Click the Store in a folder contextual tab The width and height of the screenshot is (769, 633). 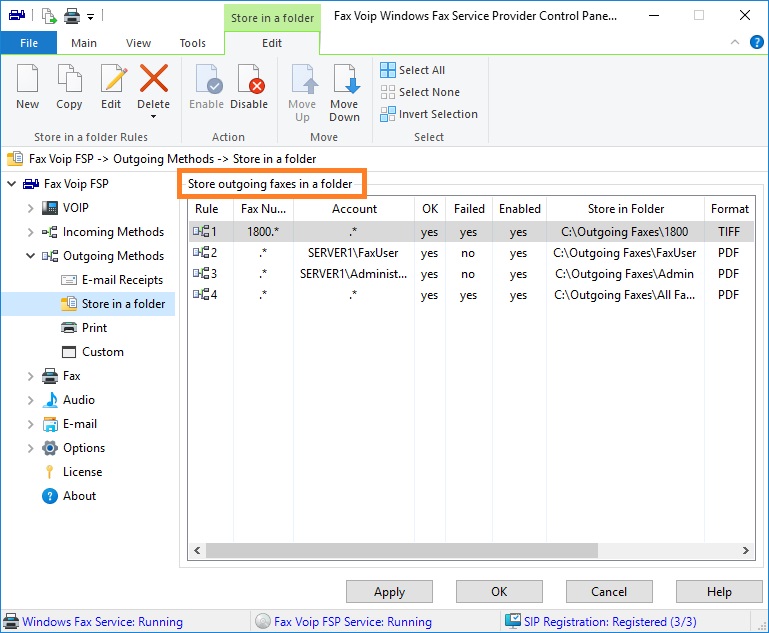coord(272,18)
